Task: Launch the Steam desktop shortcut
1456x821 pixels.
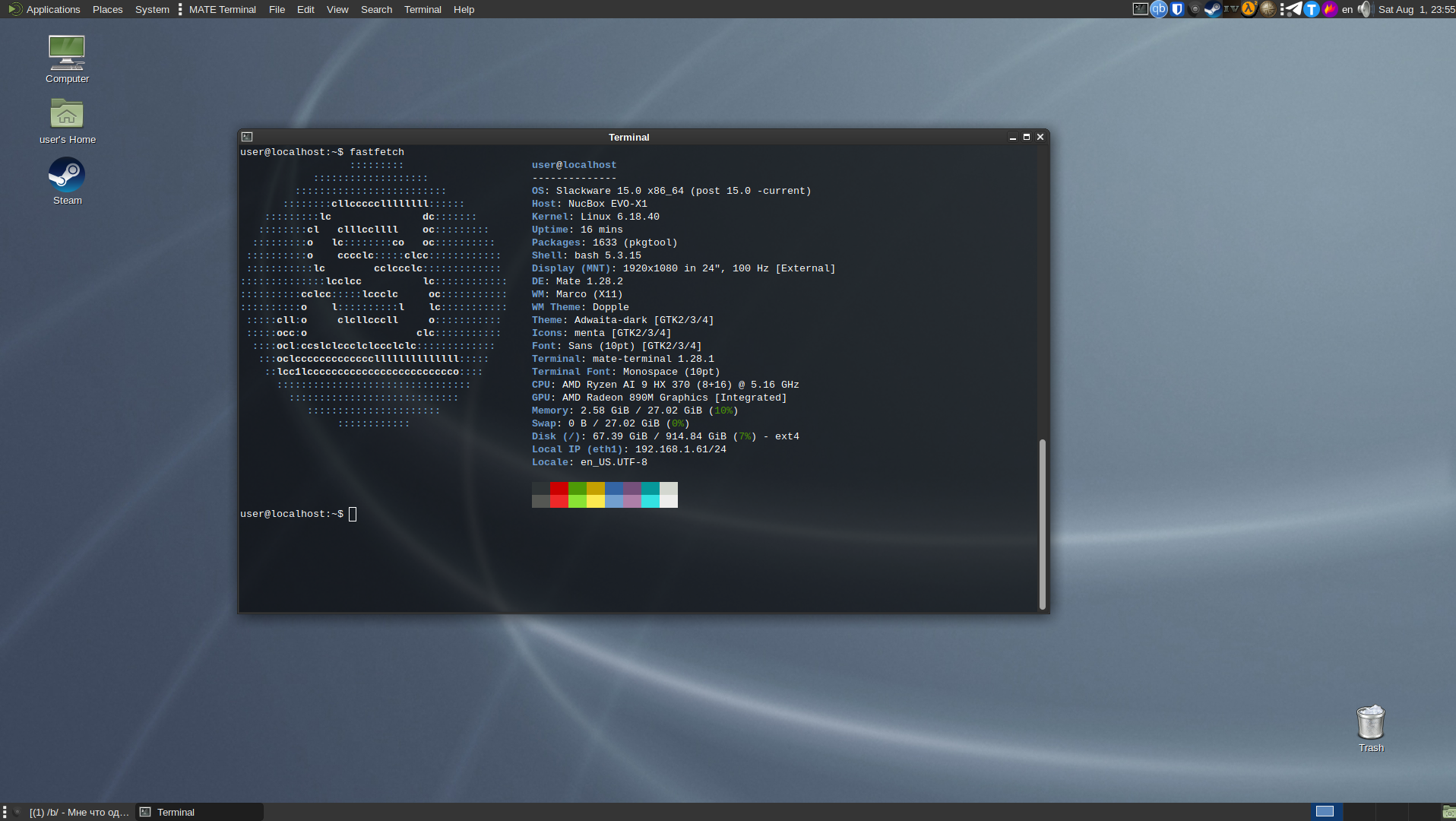Action: 67,181
